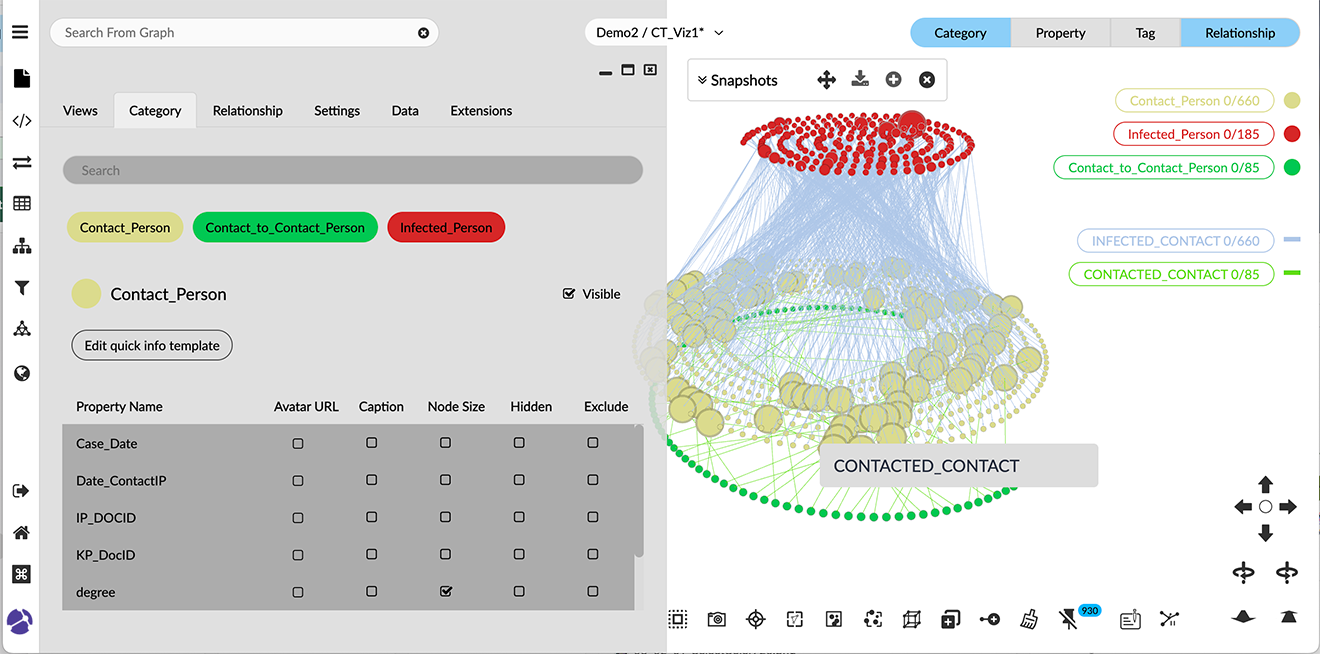
Task: Collapse the Snapshots panel chevron
Action: [x=702, y=80]
